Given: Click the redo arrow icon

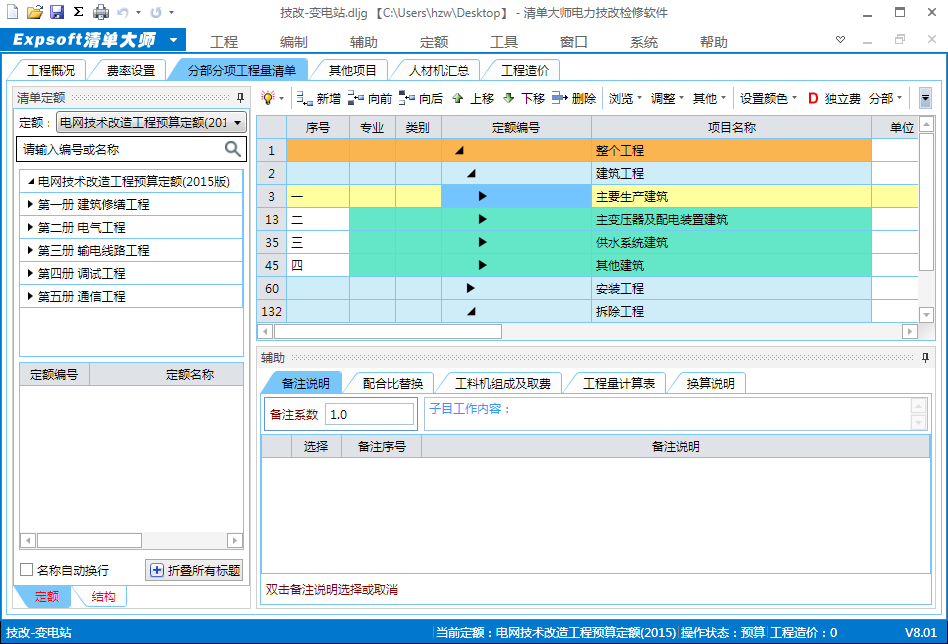Looking at the screenshot, I should click(x=156, y=12).
